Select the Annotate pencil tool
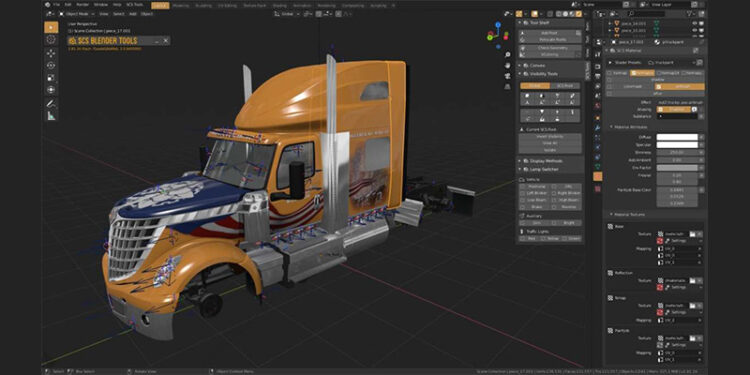750x375 pixels. (51, 103)
